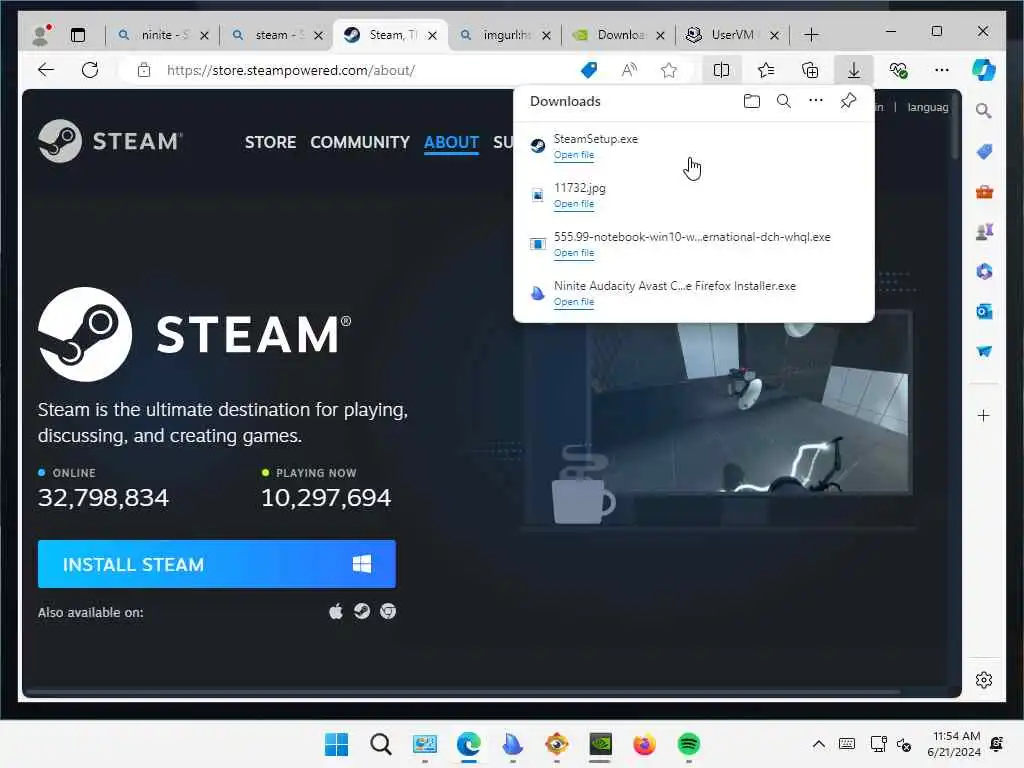This screenshot has width=1024, height=768.
Task: Click the Downloads toolbar arrow icon
Action: point(854,70)
